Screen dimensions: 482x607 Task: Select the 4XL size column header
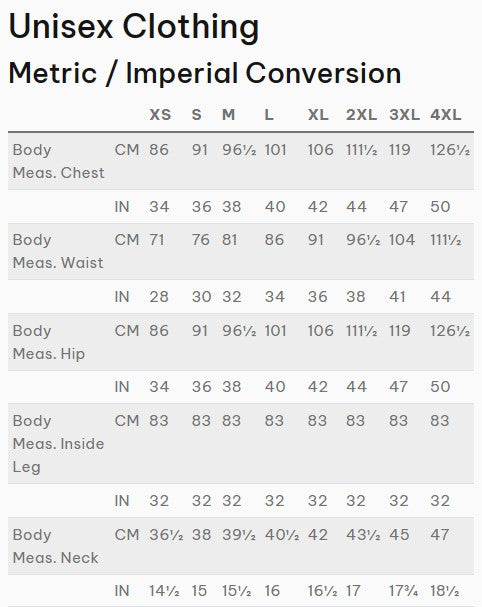[446, 115]
